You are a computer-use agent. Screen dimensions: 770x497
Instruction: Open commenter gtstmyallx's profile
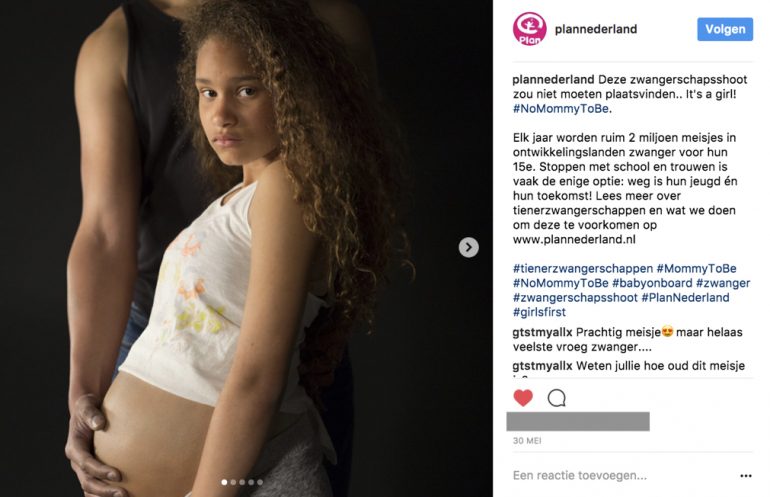pyautogui.click(x=542, y=332)
